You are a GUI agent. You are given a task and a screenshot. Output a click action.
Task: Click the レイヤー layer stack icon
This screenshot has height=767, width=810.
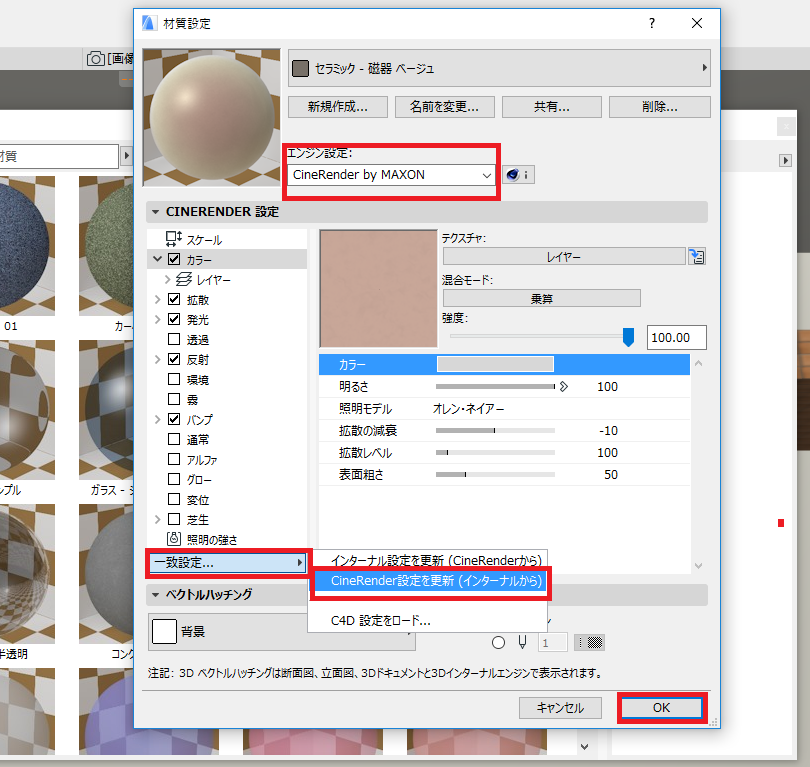pyautogui.click(x=184, y=279)
